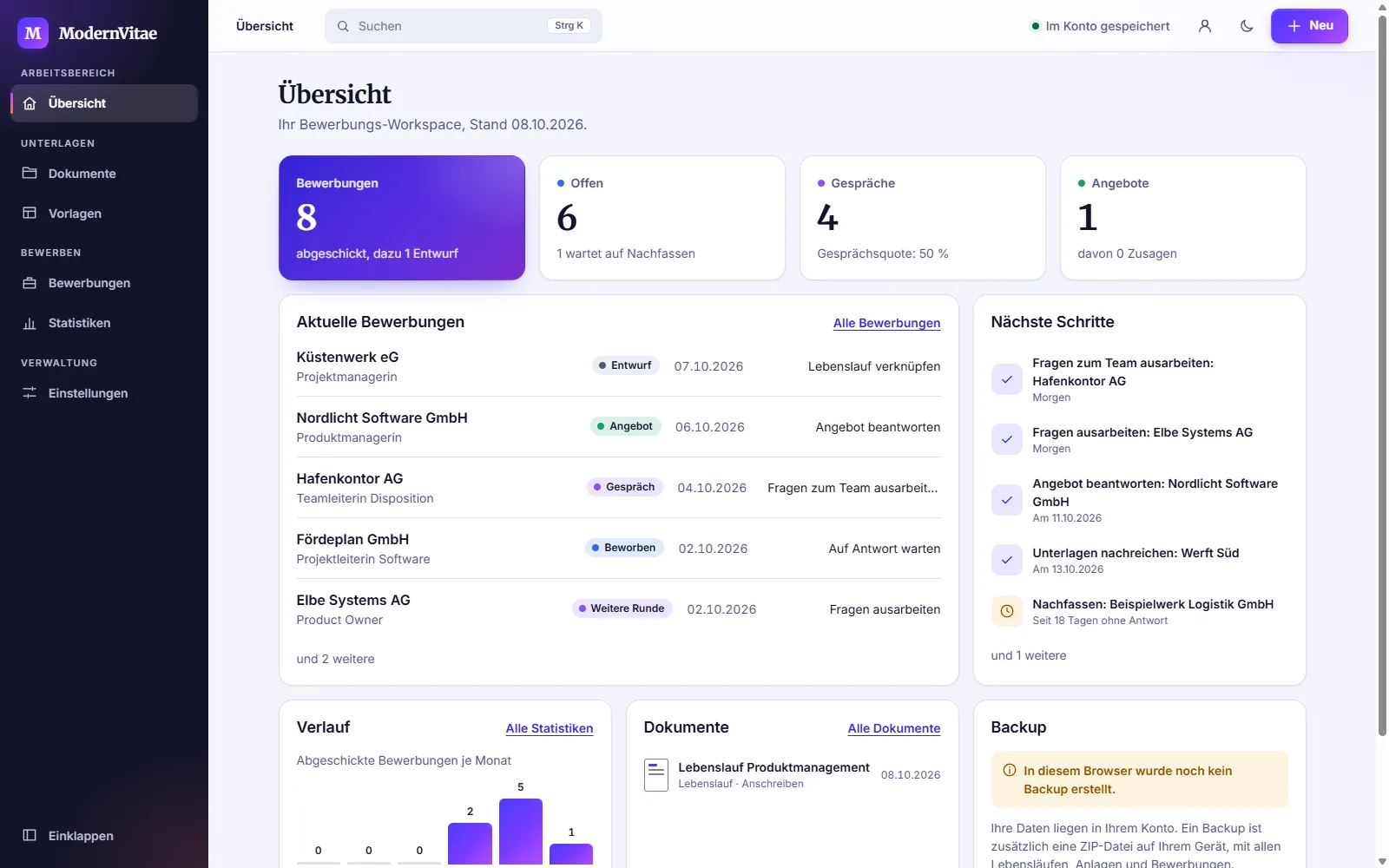Click the clock icon for Beispielwerk Logistik
Viewport: 1389px width, 868px height.
point(1007,611)
